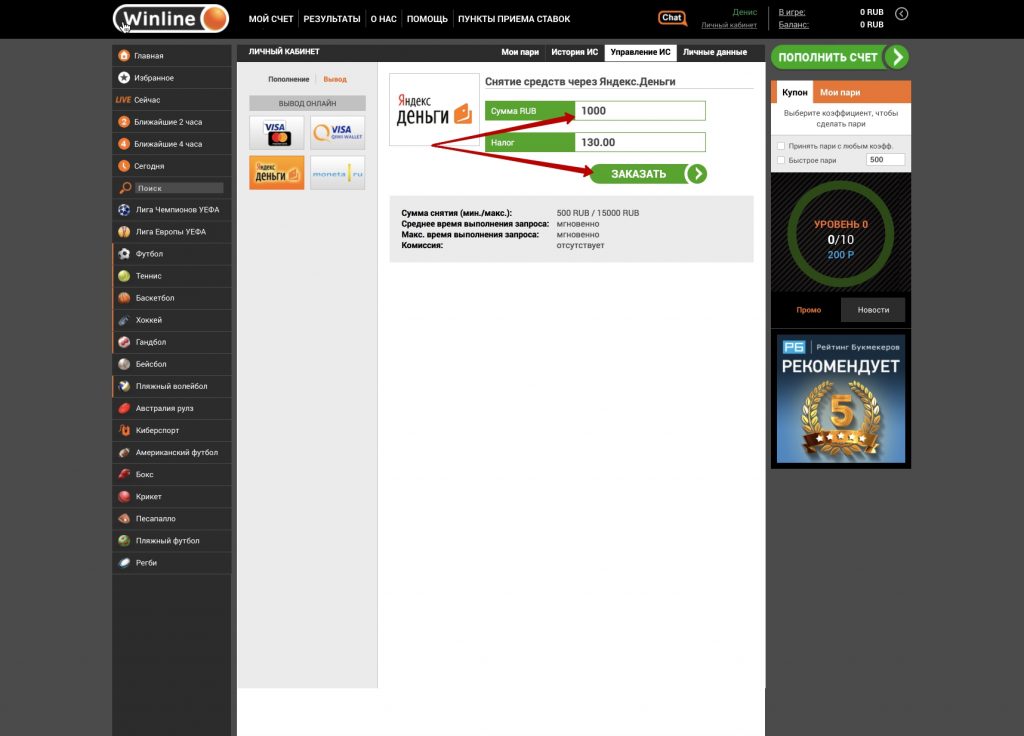1024x736 pixels.
Task: Choose Яндекс Деньги withdrawal option
Action: coord(276,172)
